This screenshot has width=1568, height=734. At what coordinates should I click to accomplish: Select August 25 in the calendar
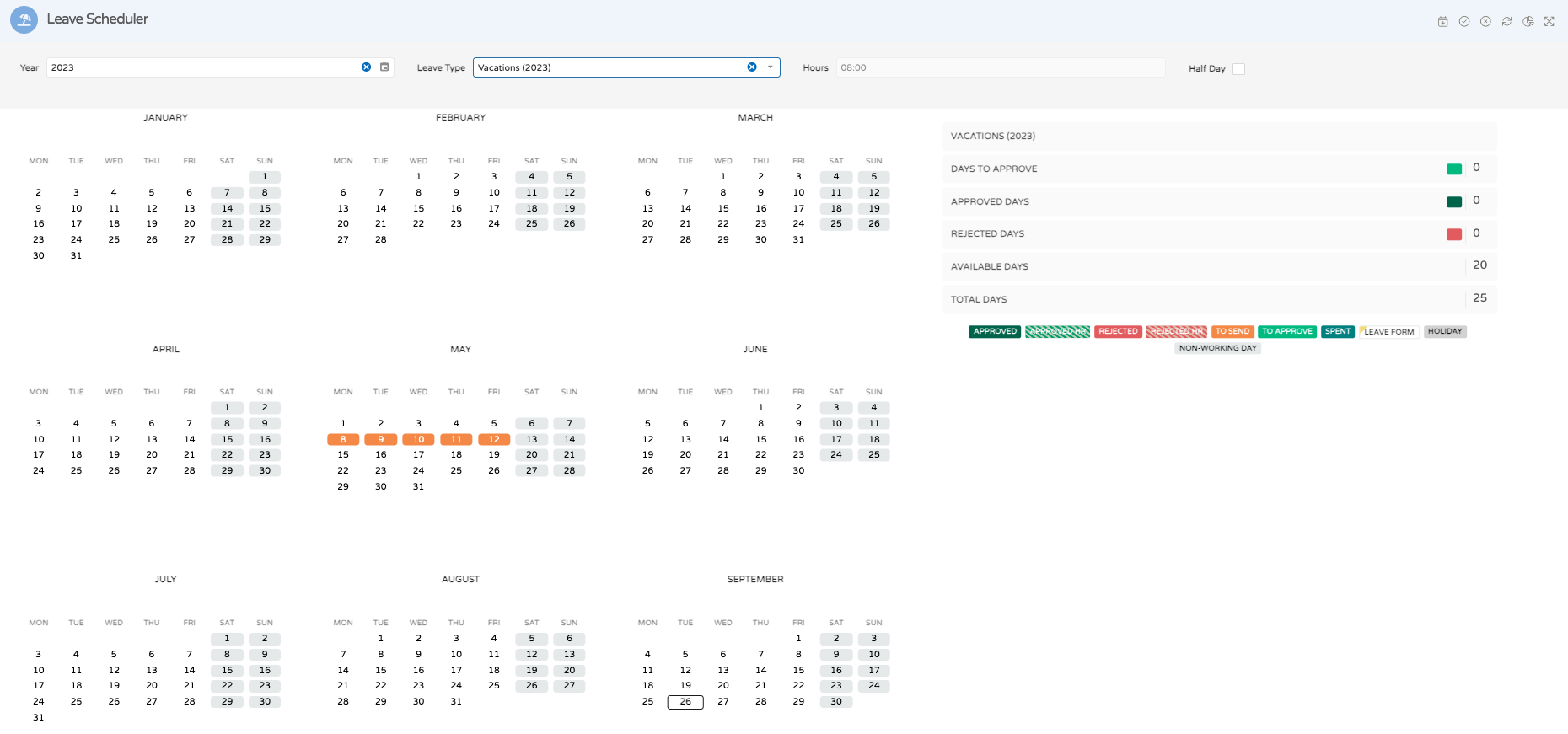[x=494, y=685]
